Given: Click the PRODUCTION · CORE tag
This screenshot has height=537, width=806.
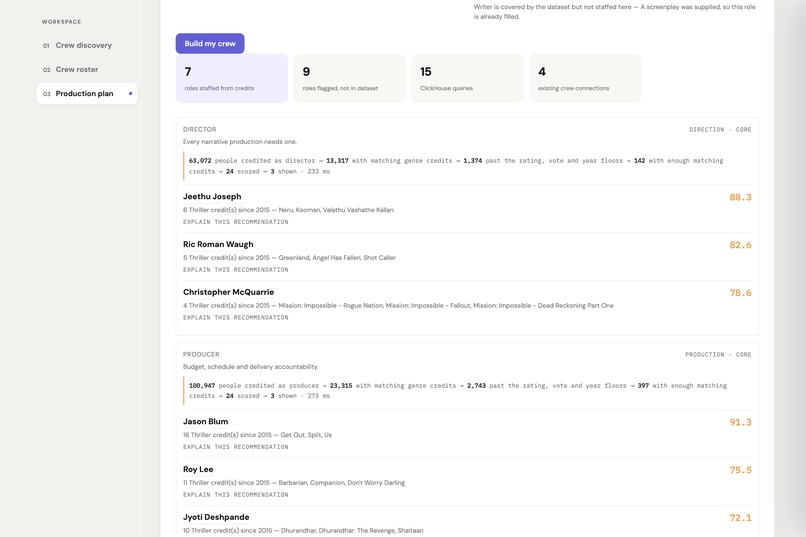Looking at the screenshot, I should tap(718, 355).
